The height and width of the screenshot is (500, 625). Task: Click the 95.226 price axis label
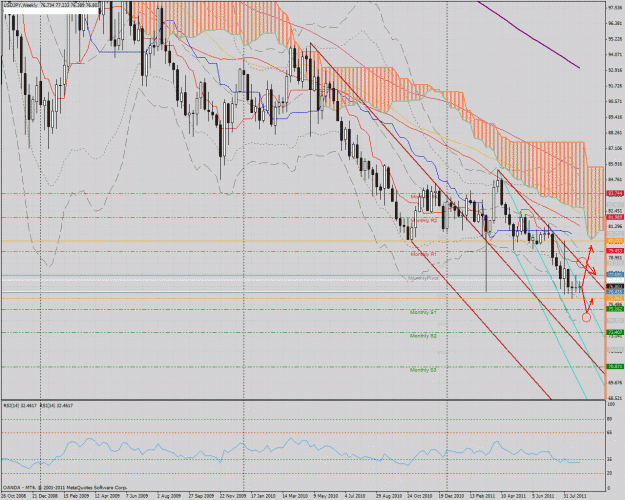point(615,39)
